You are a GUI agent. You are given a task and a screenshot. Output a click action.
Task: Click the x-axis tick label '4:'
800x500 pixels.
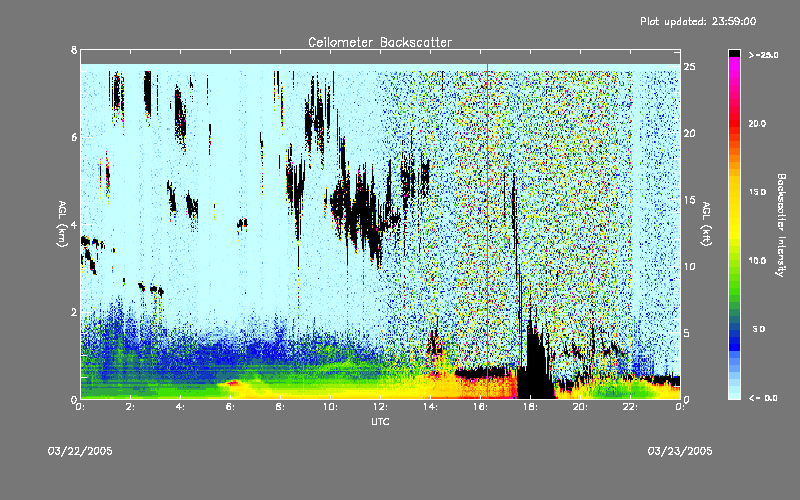coord(180,407)
